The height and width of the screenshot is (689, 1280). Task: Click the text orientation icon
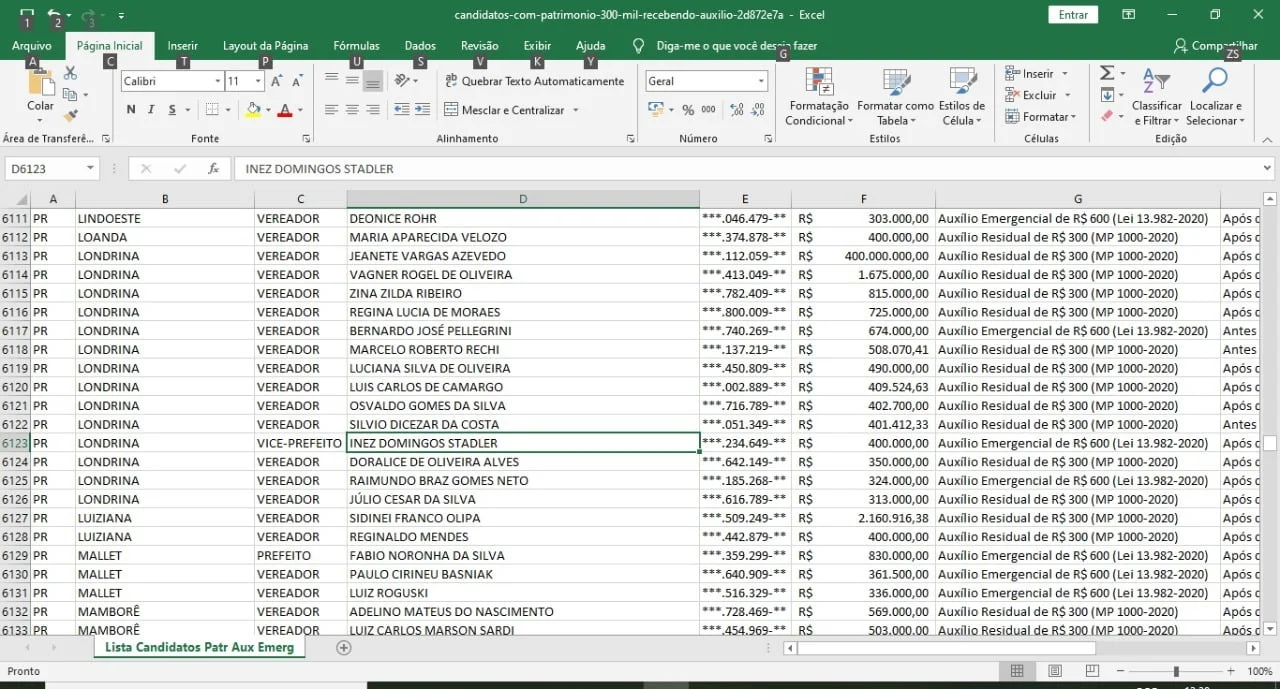tap(402, 81)
